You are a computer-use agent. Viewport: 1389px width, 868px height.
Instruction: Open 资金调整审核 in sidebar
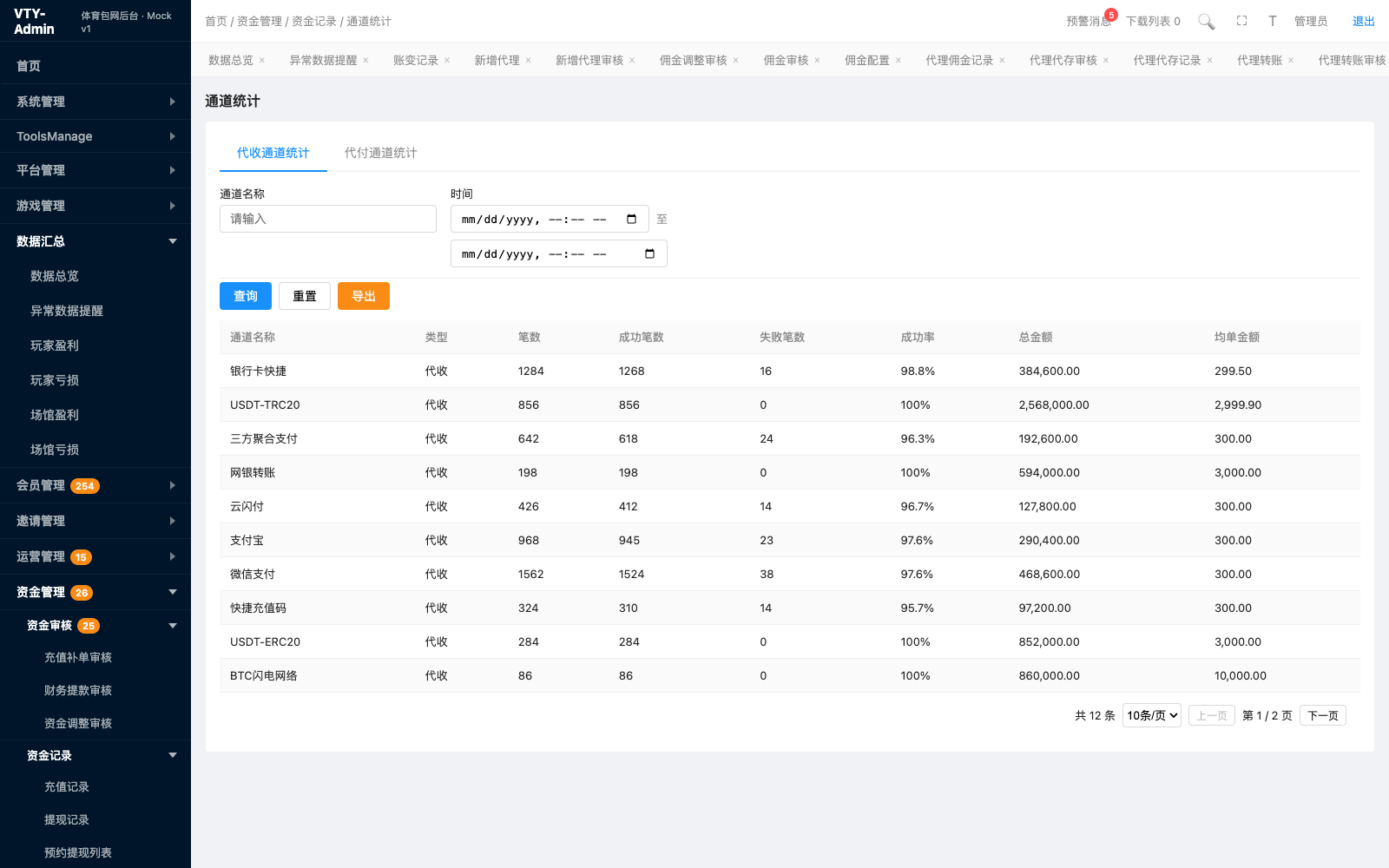click(x=95, y=724)
